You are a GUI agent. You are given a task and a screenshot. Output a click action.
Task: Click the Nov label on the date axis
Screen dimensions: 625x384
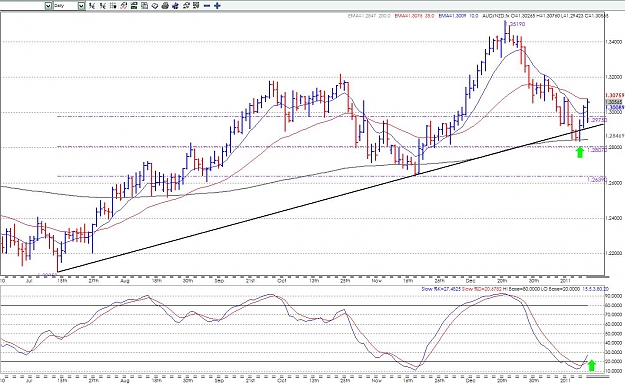(377, 280)
